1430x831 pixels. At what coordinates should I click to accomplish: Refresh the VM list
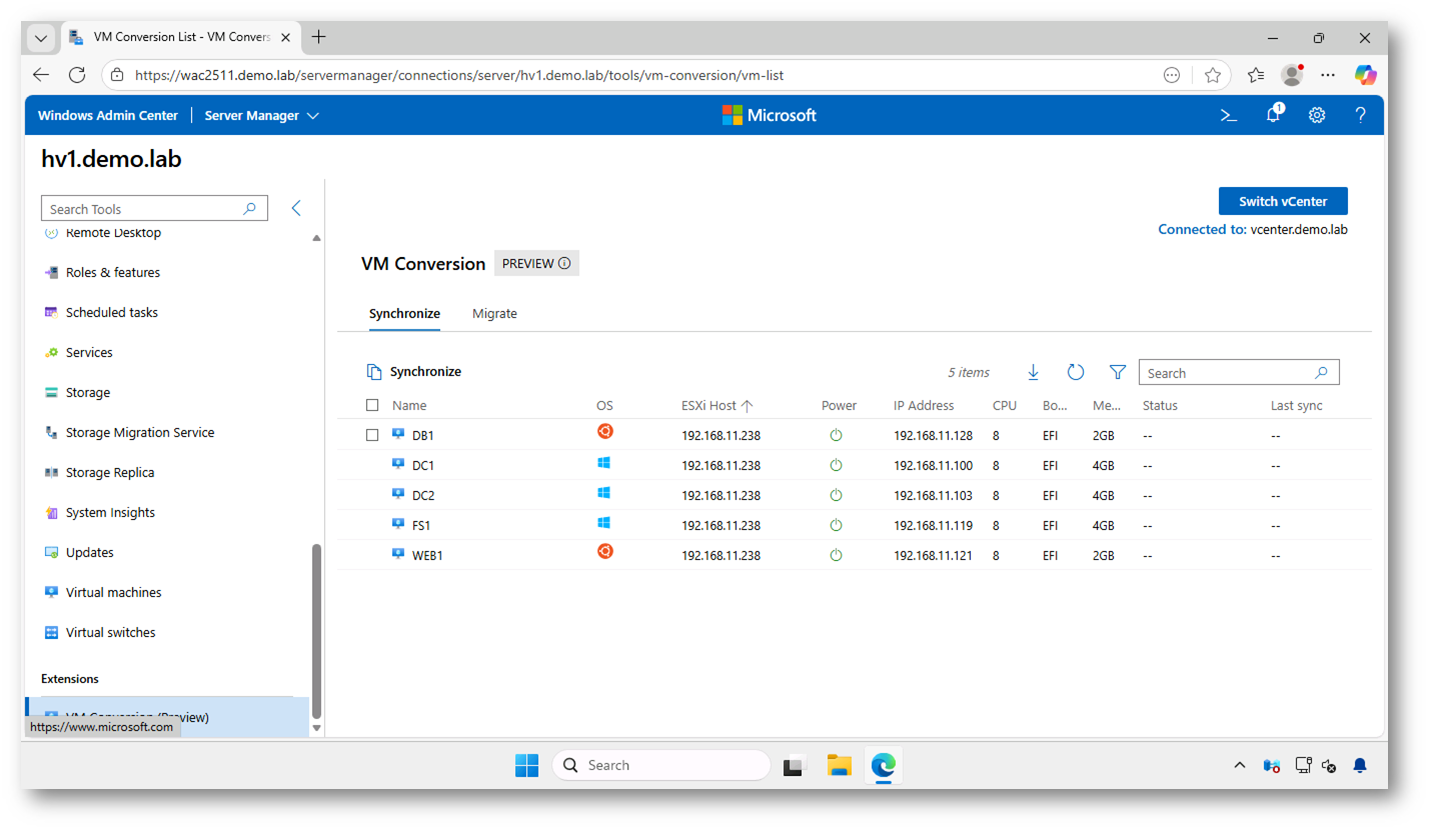coord(1075,372)
